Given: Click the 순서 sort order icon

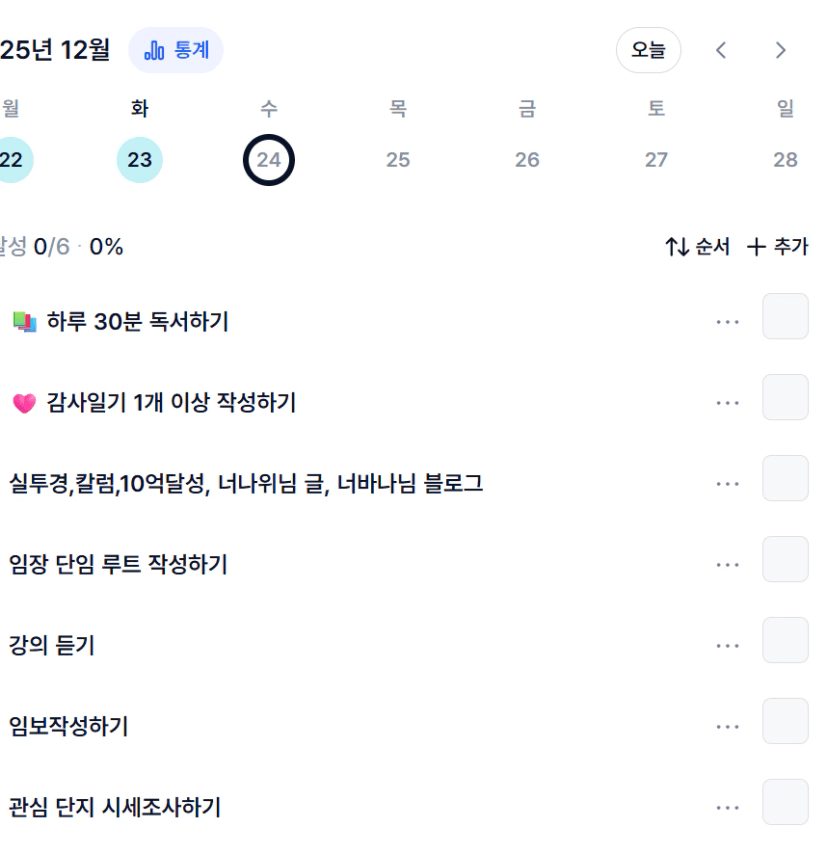Looking at the screenshot, I should click(x=677, y=246).
